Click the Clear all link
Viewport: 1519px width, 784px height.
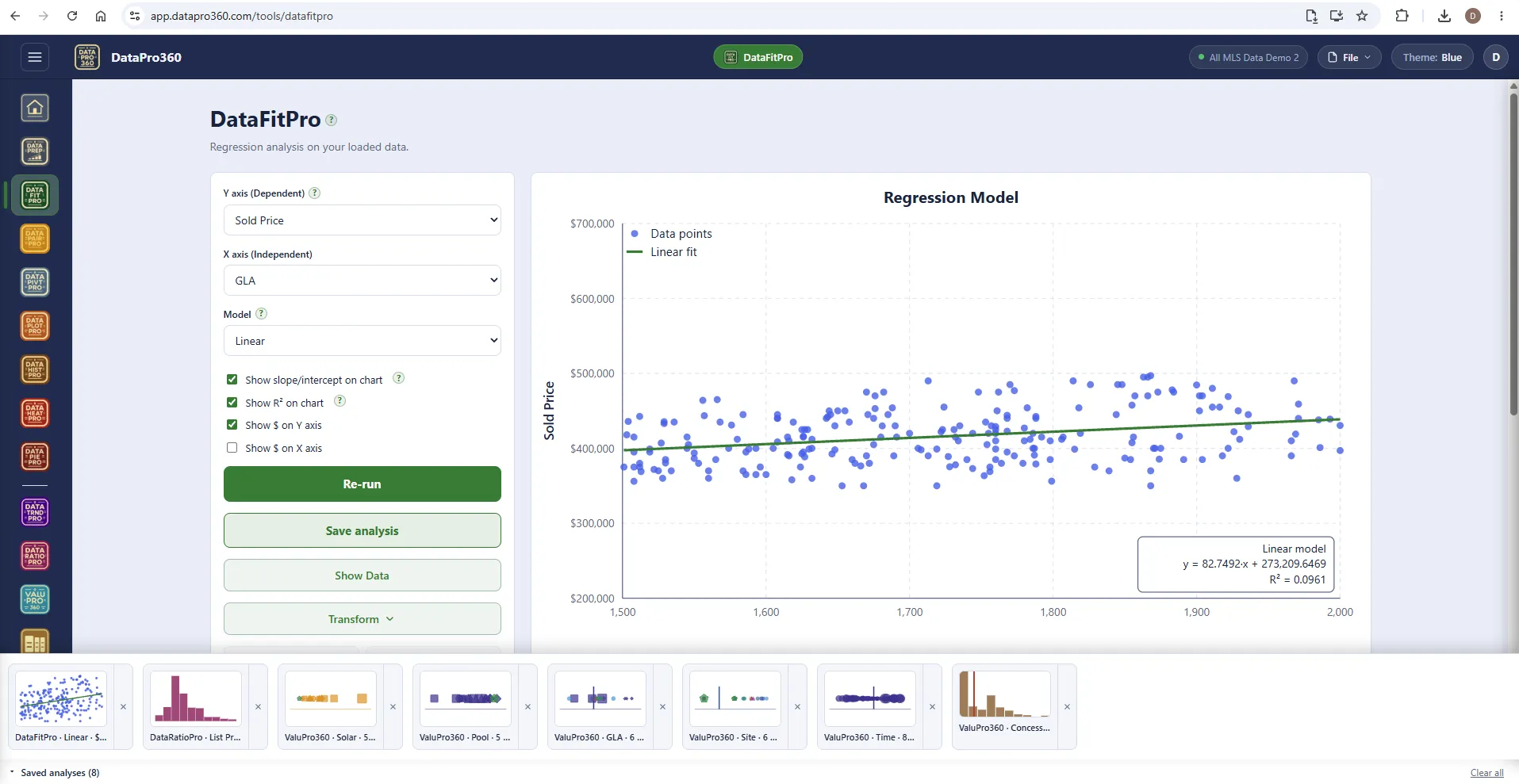[x=1486, y=773]
